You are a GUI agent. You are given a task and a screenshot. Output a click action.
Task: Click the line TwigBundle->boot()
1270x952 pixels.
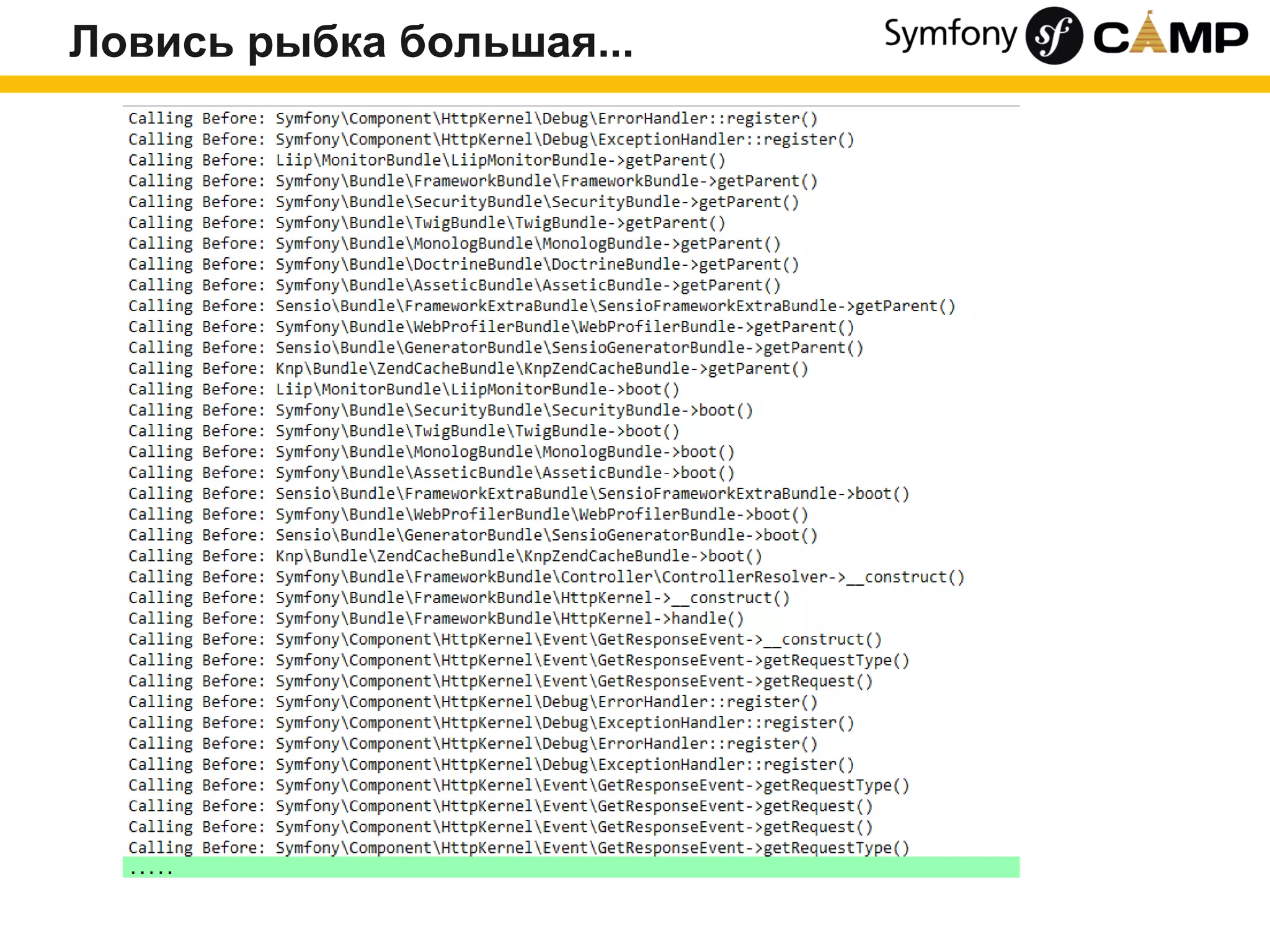[x=404, y=431]
